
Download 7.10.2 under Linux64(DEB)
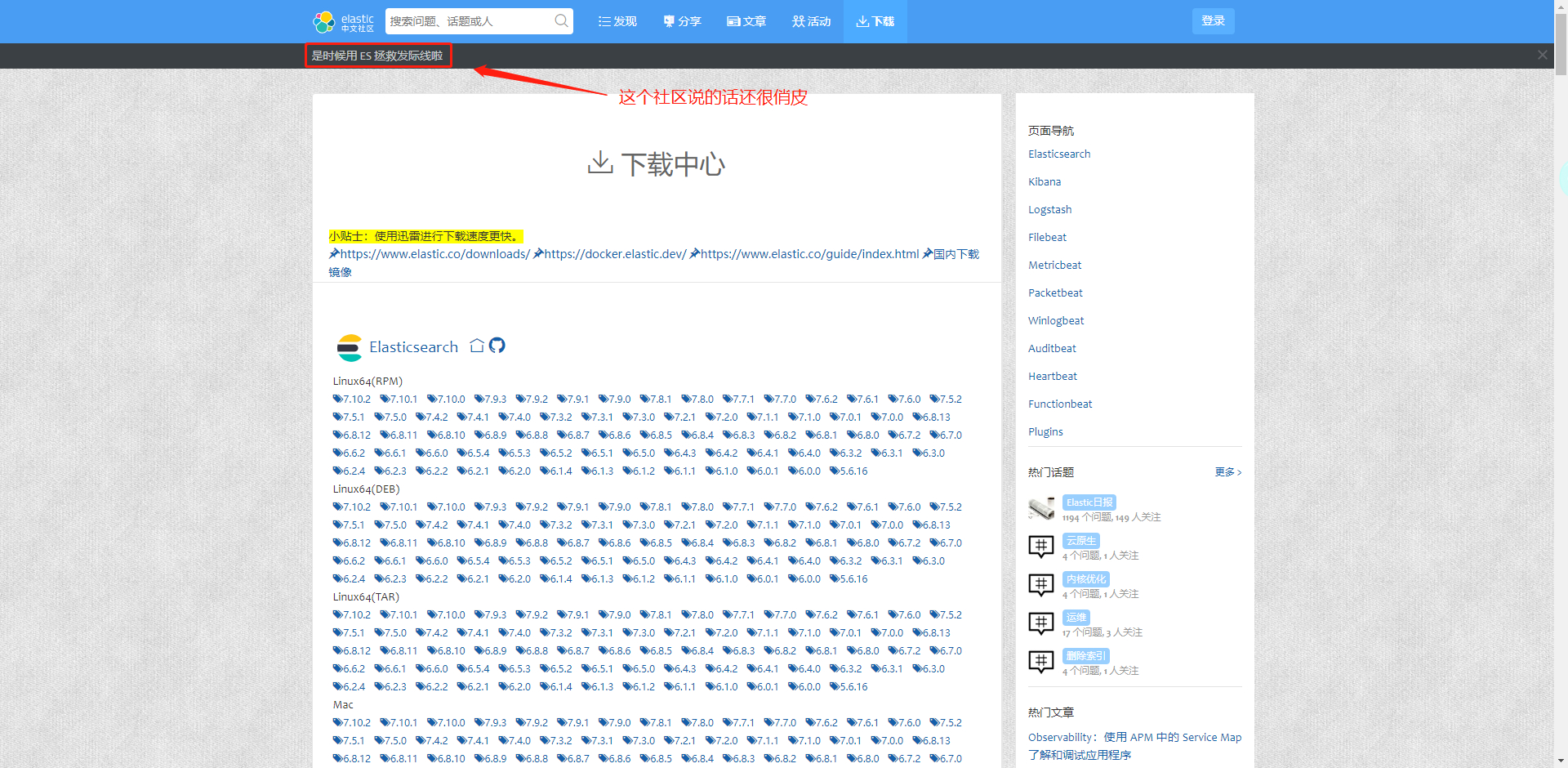tap(352, 507)
